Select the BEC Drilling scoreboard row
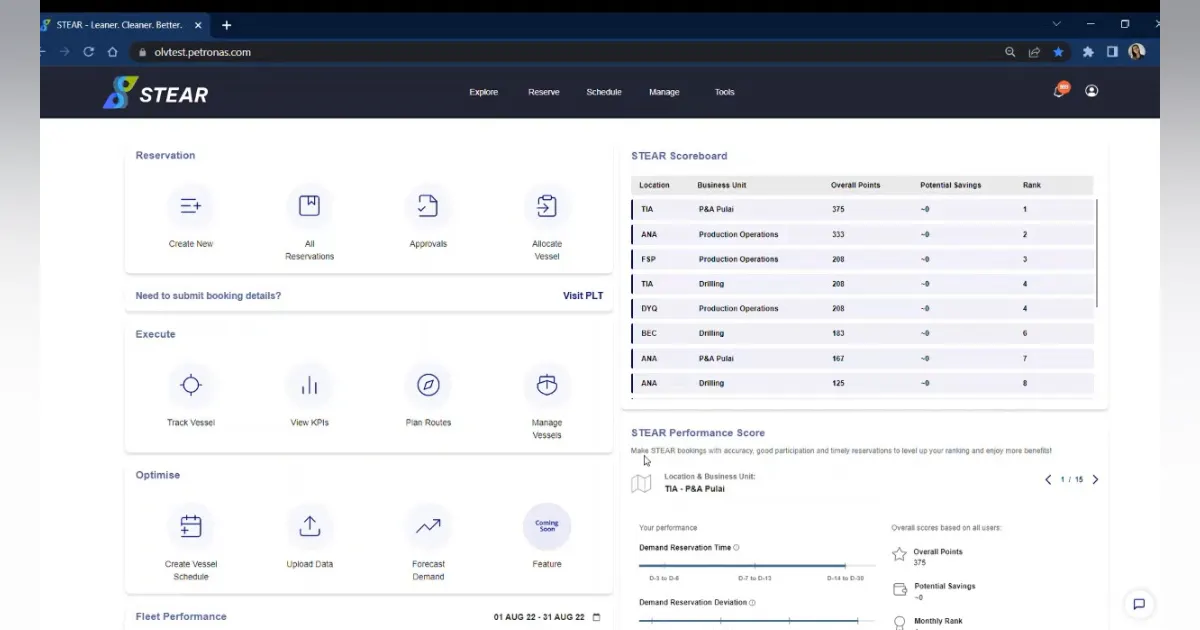Viewport: 1200px width, 630px height. [x=862, y=333]
